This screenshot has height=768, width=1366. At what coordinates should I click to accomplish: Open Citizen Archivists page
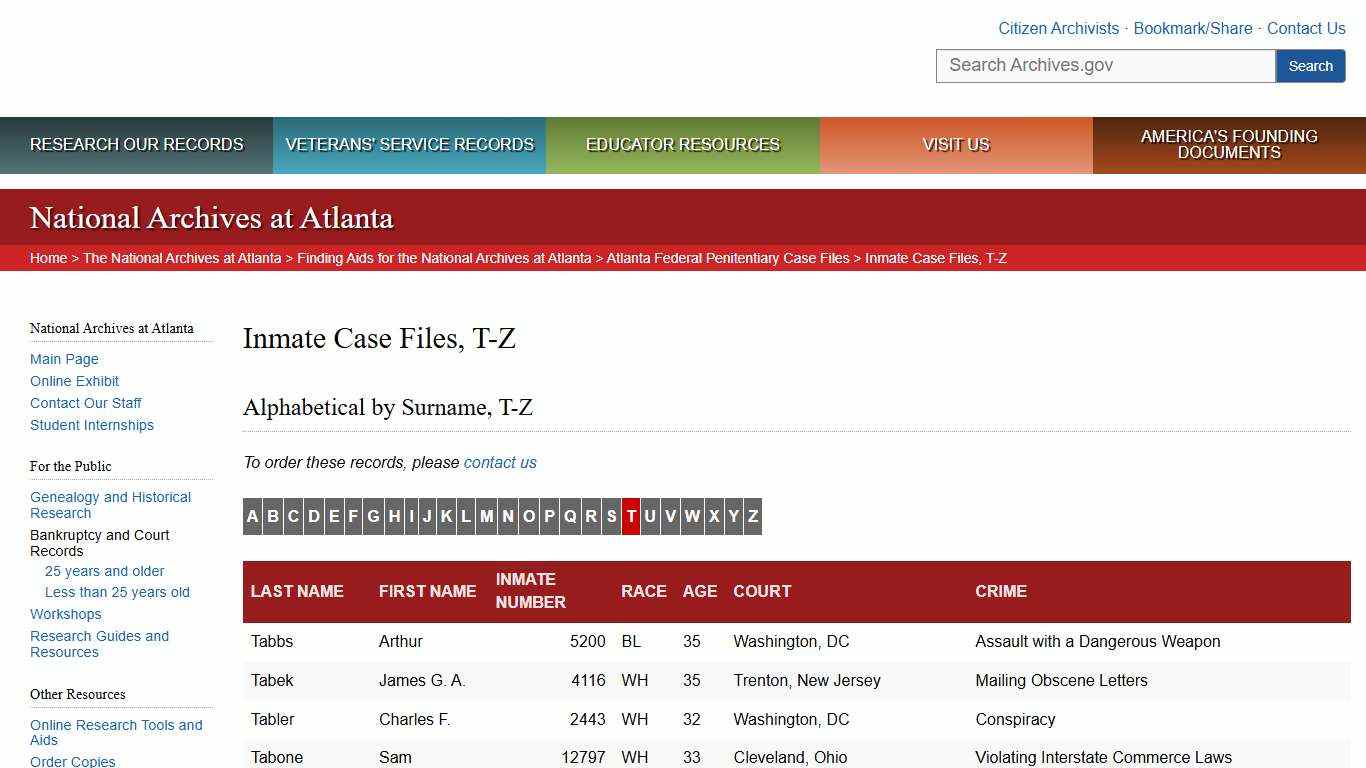coord(1058,28)
